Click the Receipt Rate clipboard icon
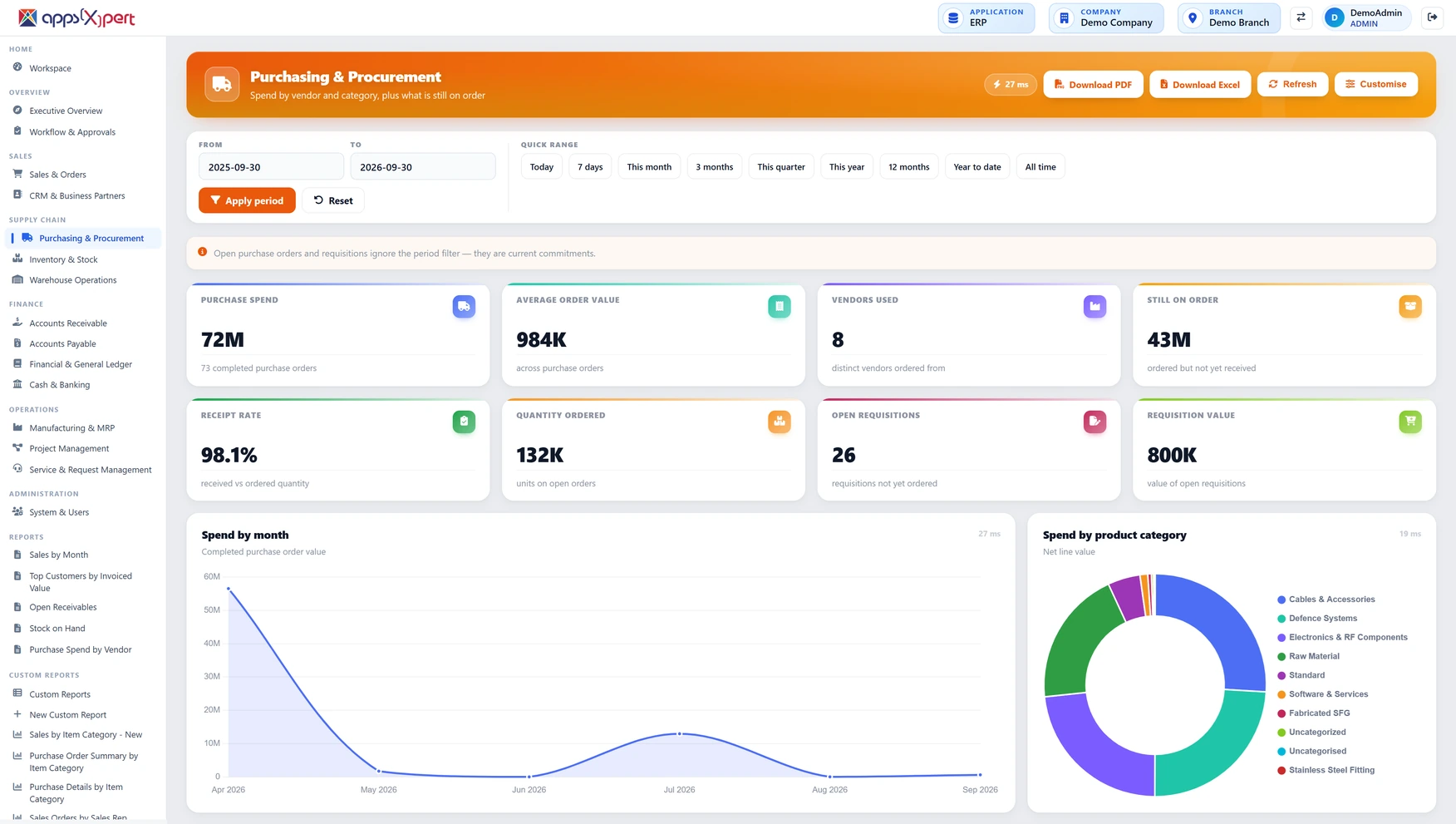 tap(464, 422)
